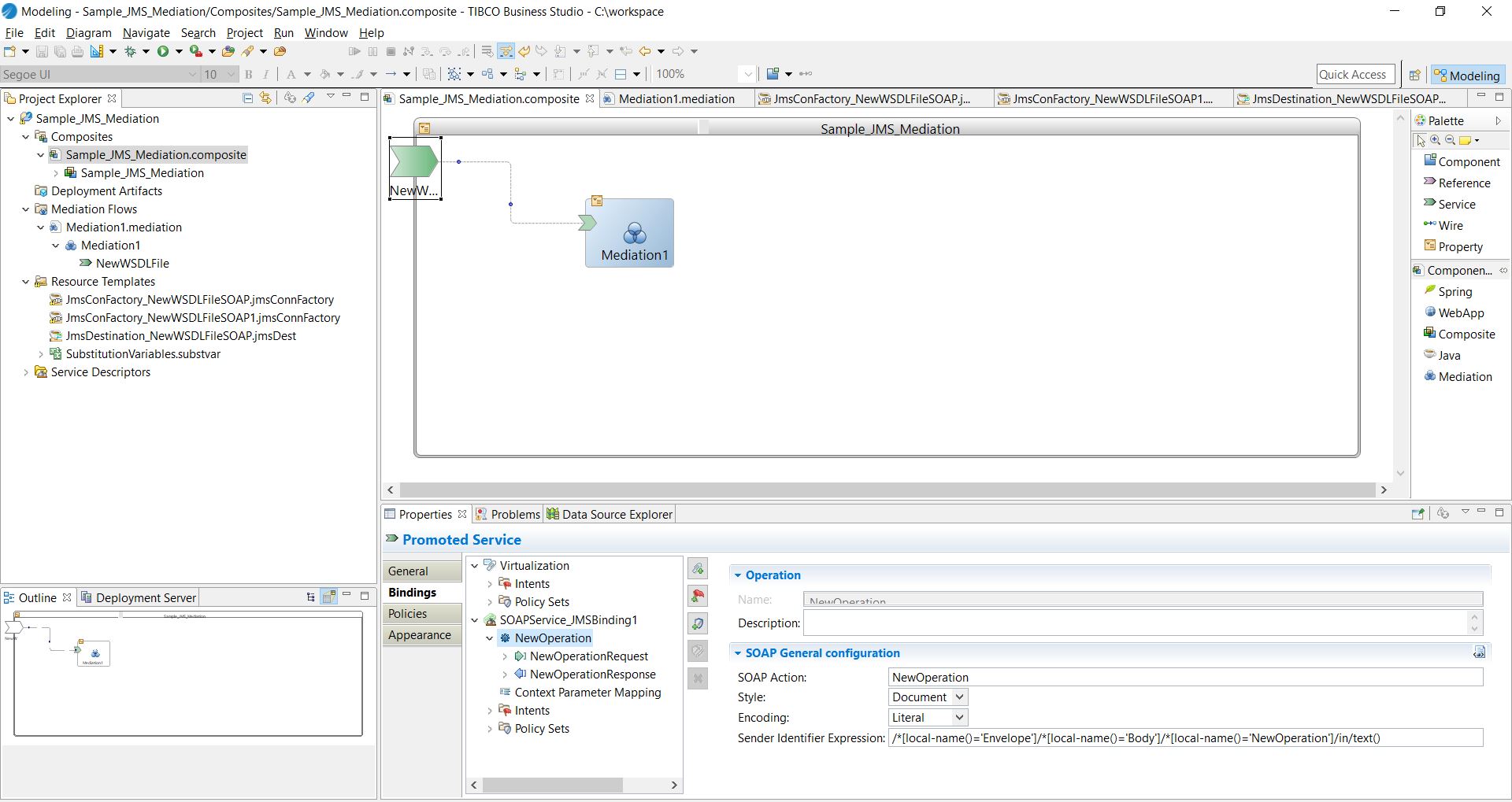Click the Debug bug icon in the toolbar

pos(131,52)
